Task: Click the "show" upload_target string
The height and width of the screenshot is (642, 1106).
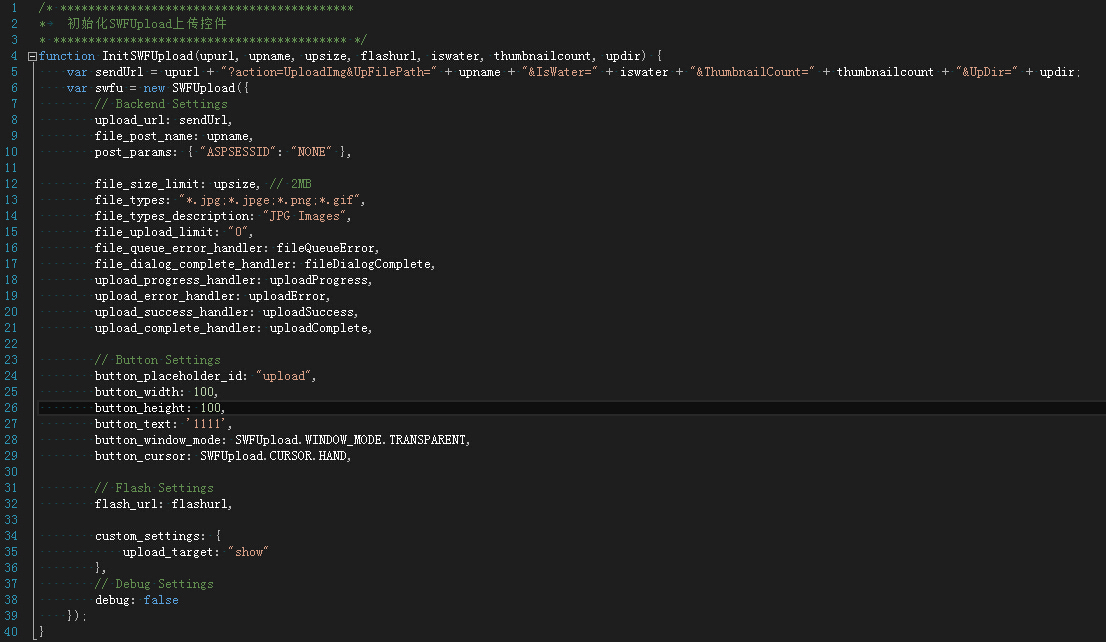Action: coord(248,552)
